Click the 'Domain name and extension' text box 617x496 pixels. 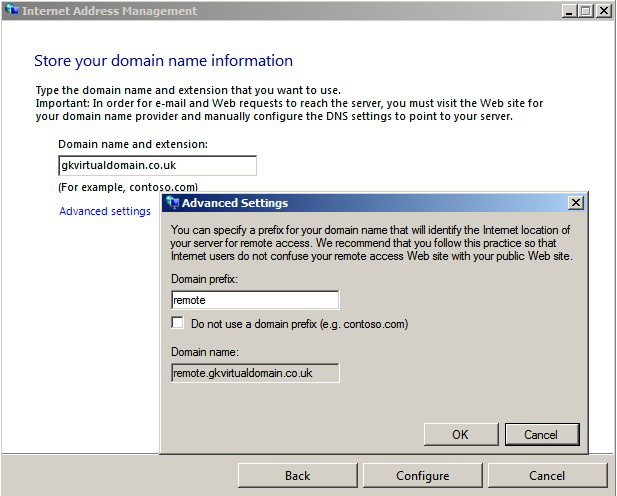click(157, 165)
